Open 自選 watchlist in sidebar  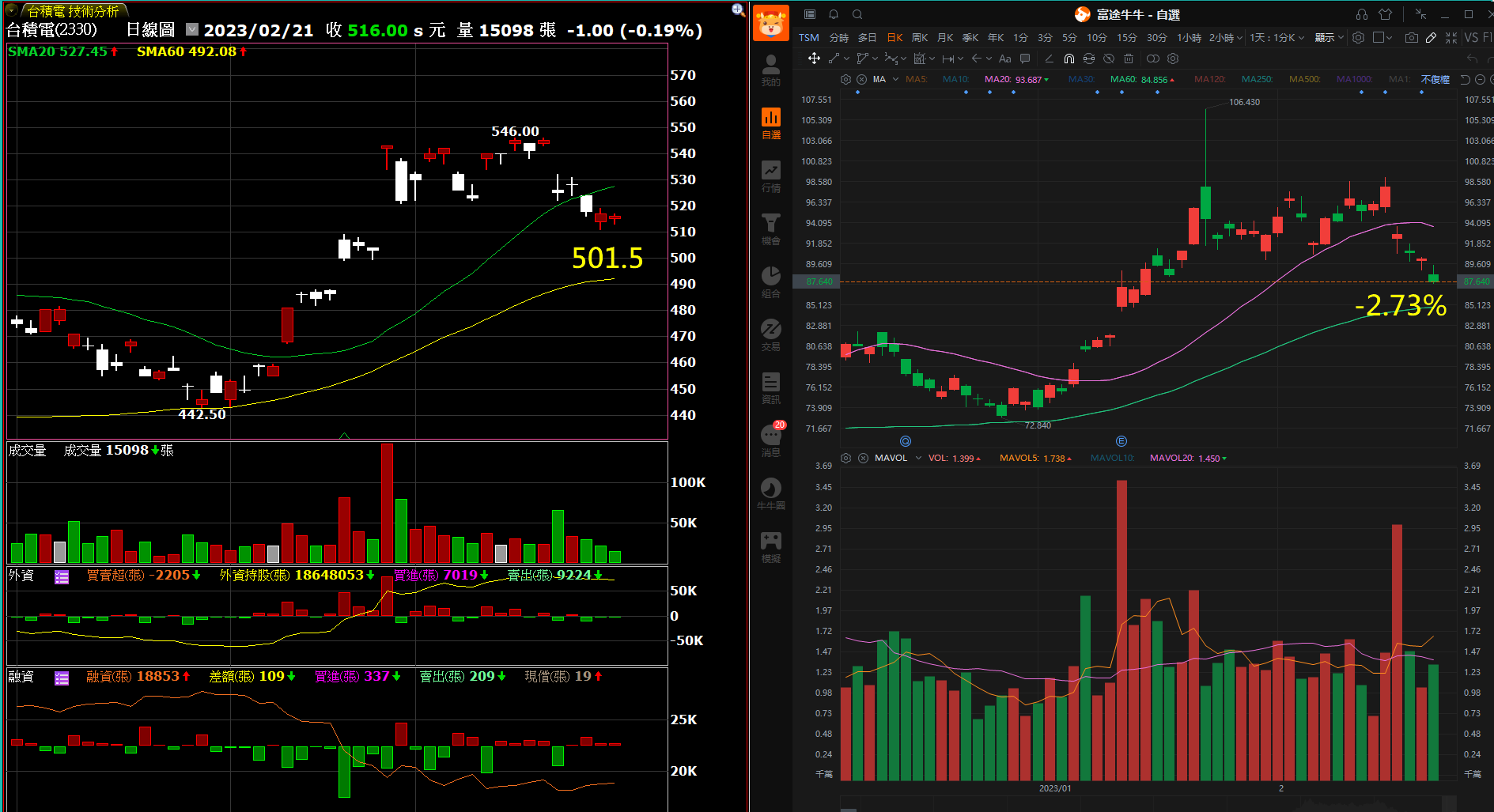coord(771,124)
